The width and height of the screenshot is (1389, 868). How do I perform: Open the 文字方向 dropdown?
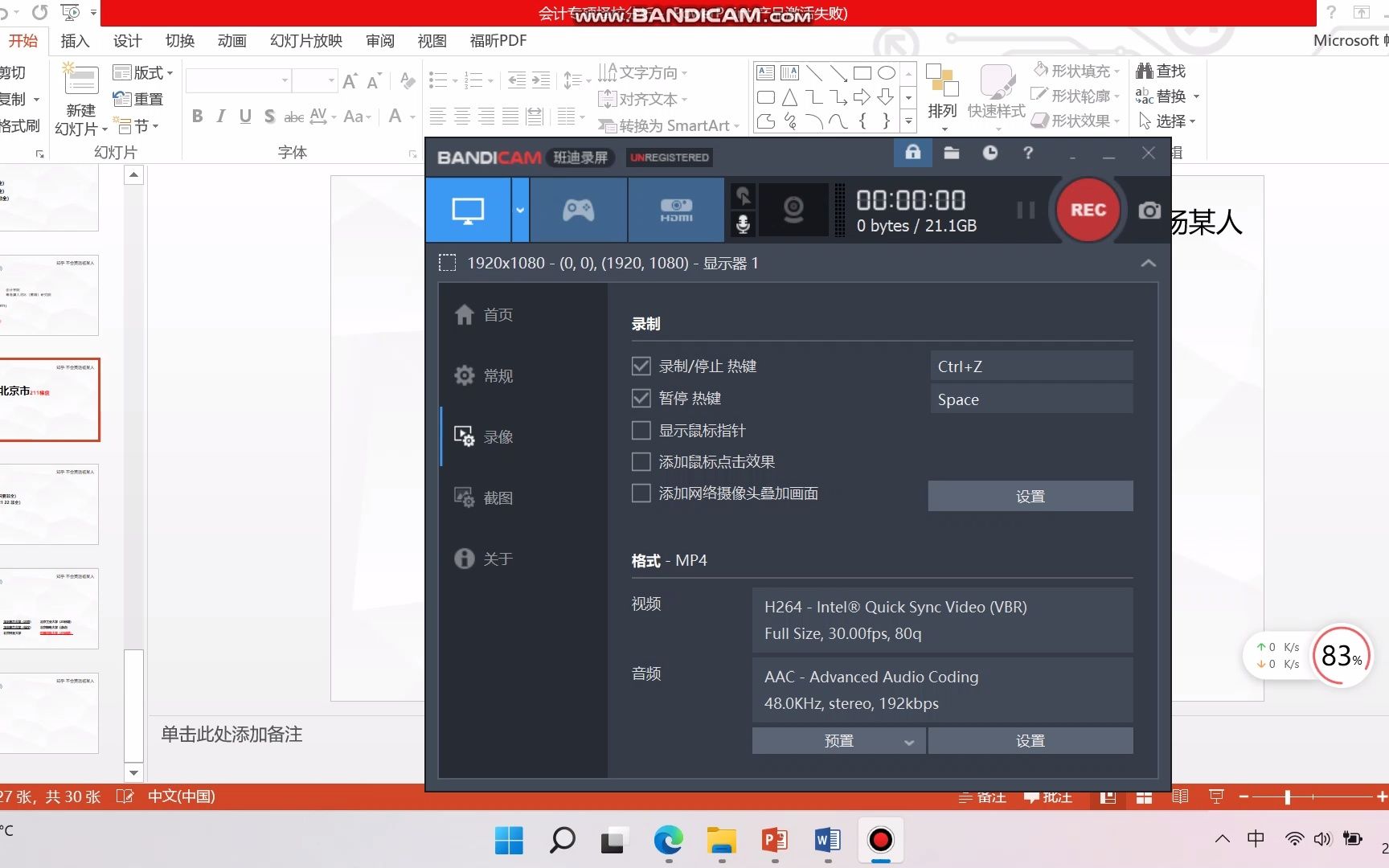[643, 73]
